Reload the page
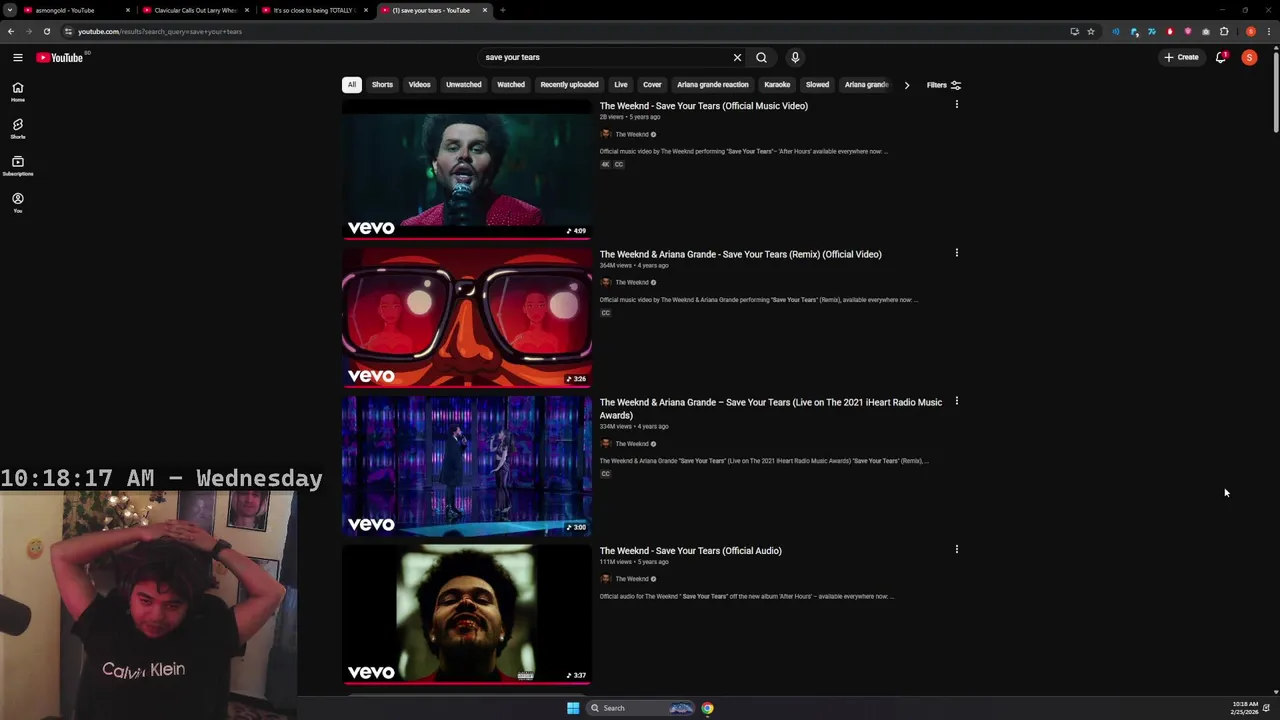 click(46, 31)
